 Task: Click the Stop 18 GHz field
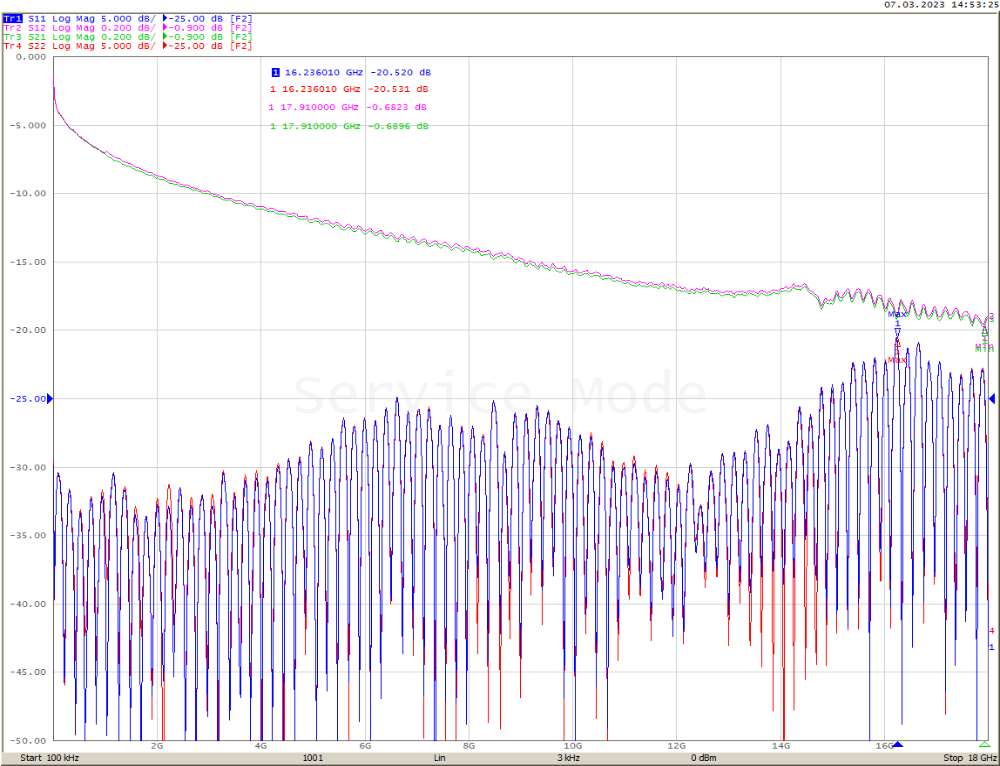(x=969, y=758)
